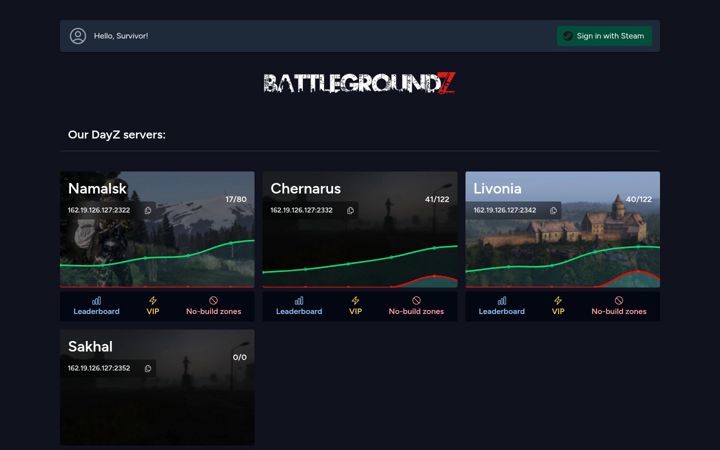Open Chernarus No-build zones link
The width and height of the screenshot is (720, 450).
416,306
